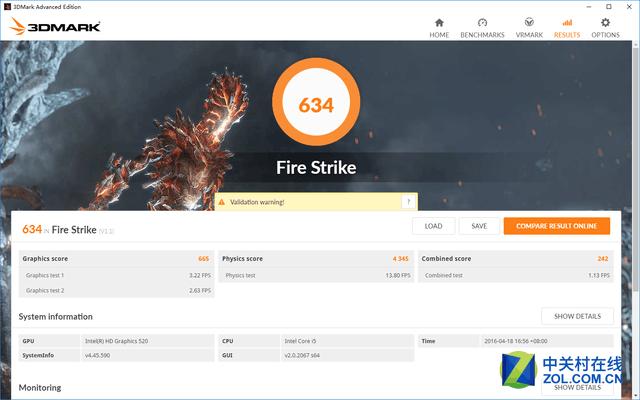
Task: Click the GPU value Intel(R) HD Graphics 520
Action: (x=117, y=341)
